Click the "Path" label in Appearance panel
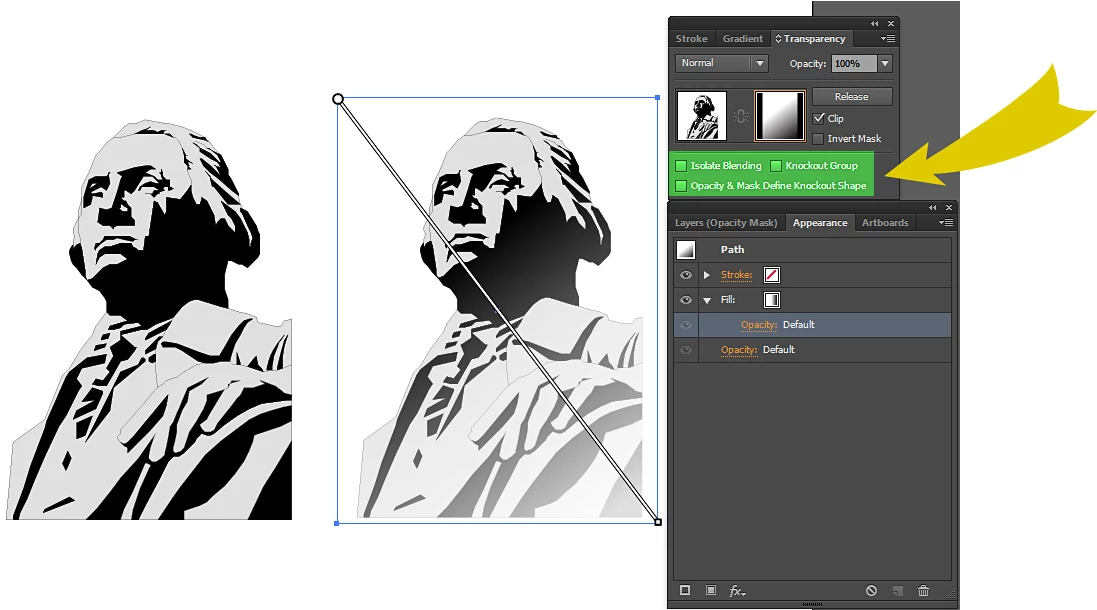The image size is (1097, 610). (732, 250)
